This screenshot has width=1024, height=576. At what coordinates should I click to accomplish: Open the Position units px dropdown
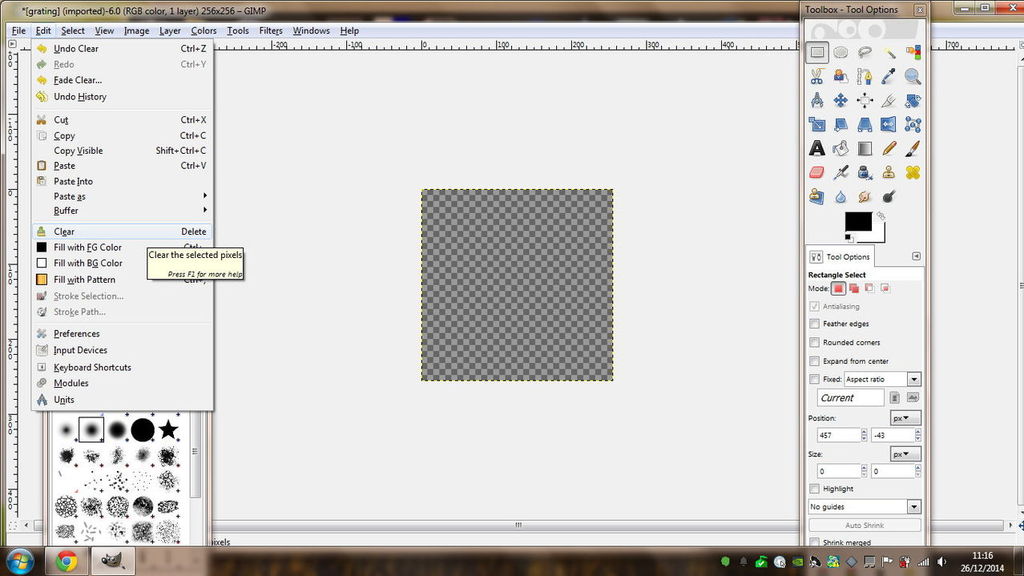905,418
